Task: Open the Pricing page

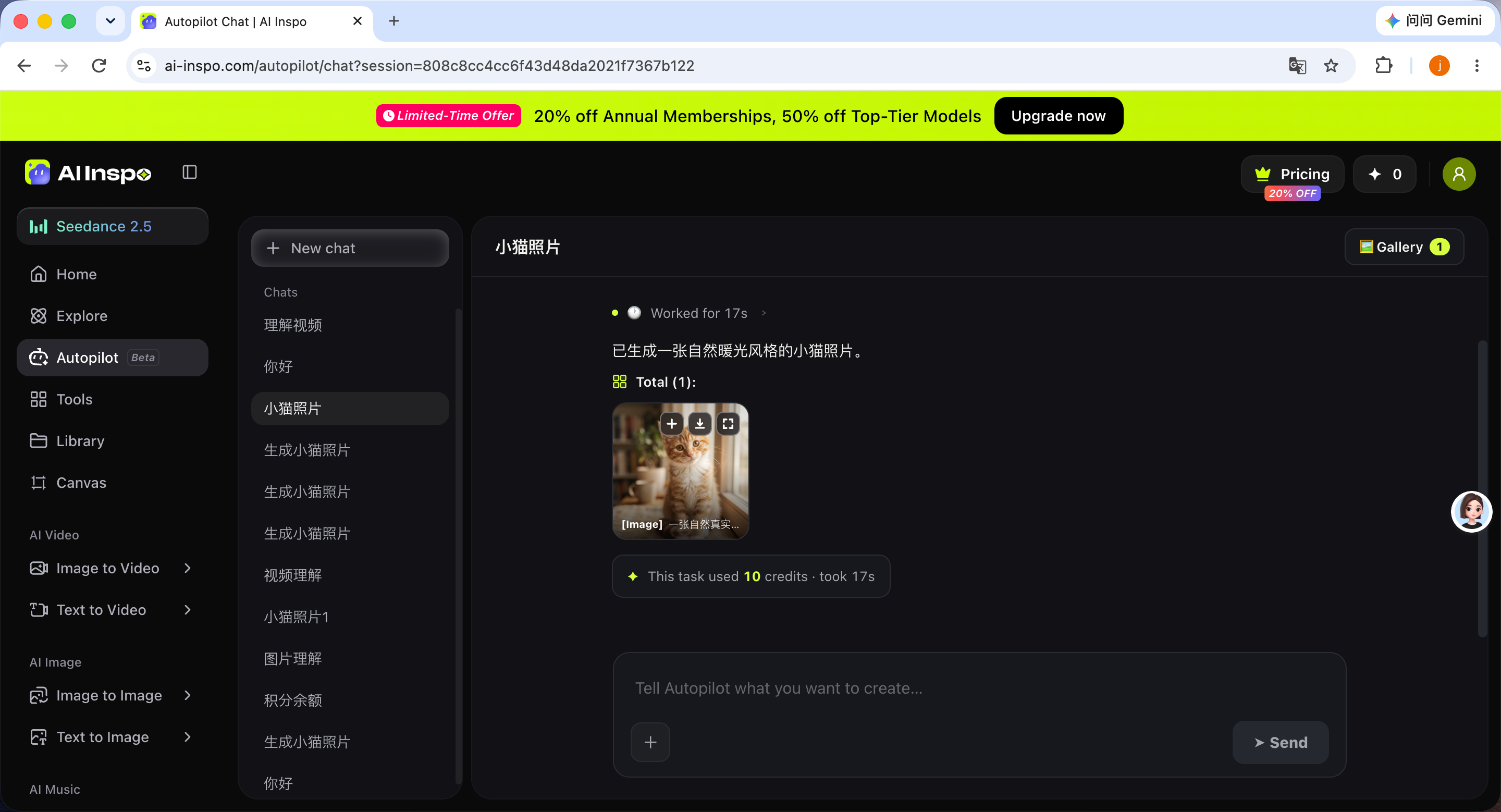Action: pos(1292,174)
